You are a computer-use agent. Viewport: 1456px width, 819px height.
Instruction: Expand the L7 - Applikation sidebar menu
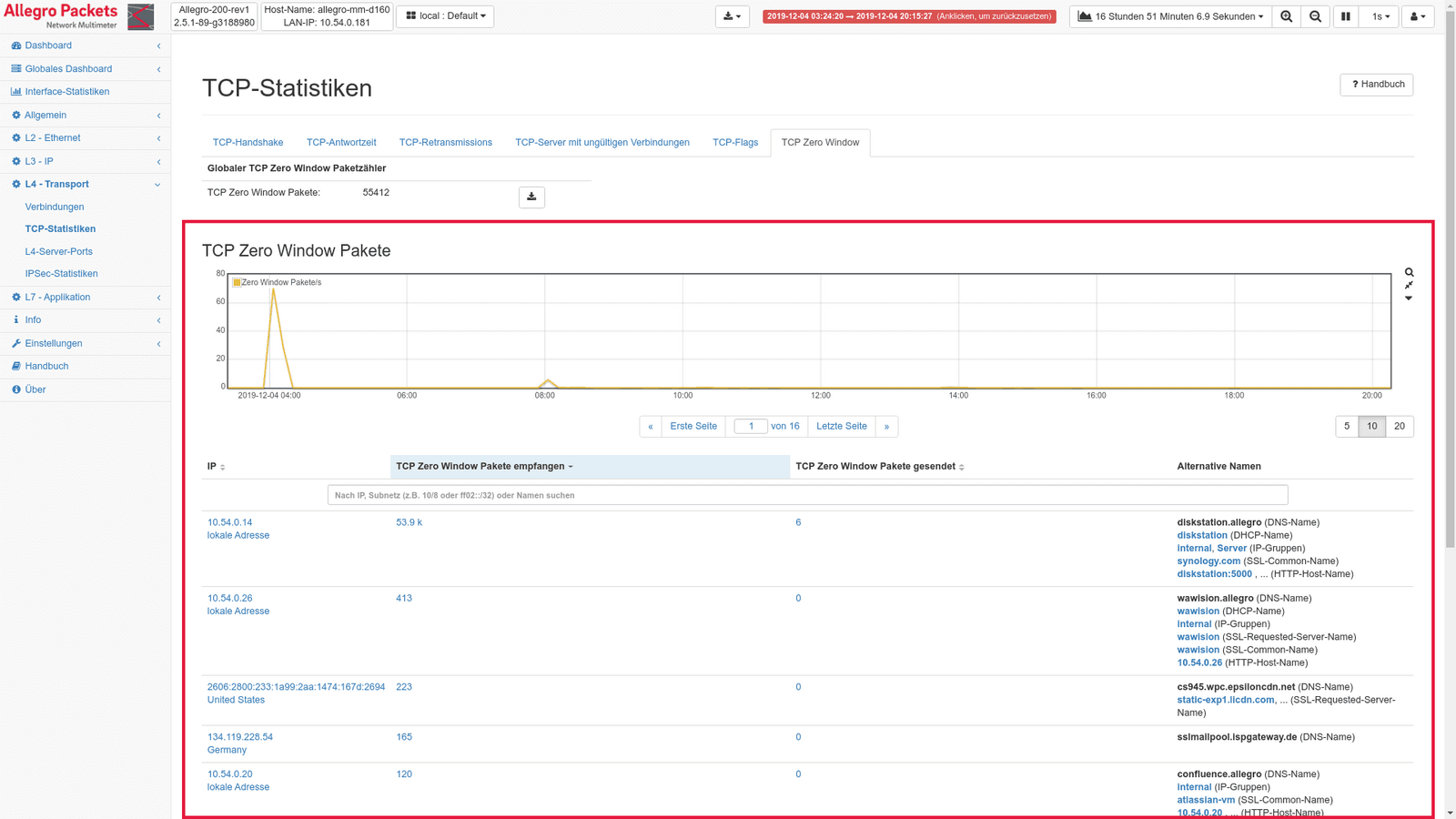coord(86,297)
